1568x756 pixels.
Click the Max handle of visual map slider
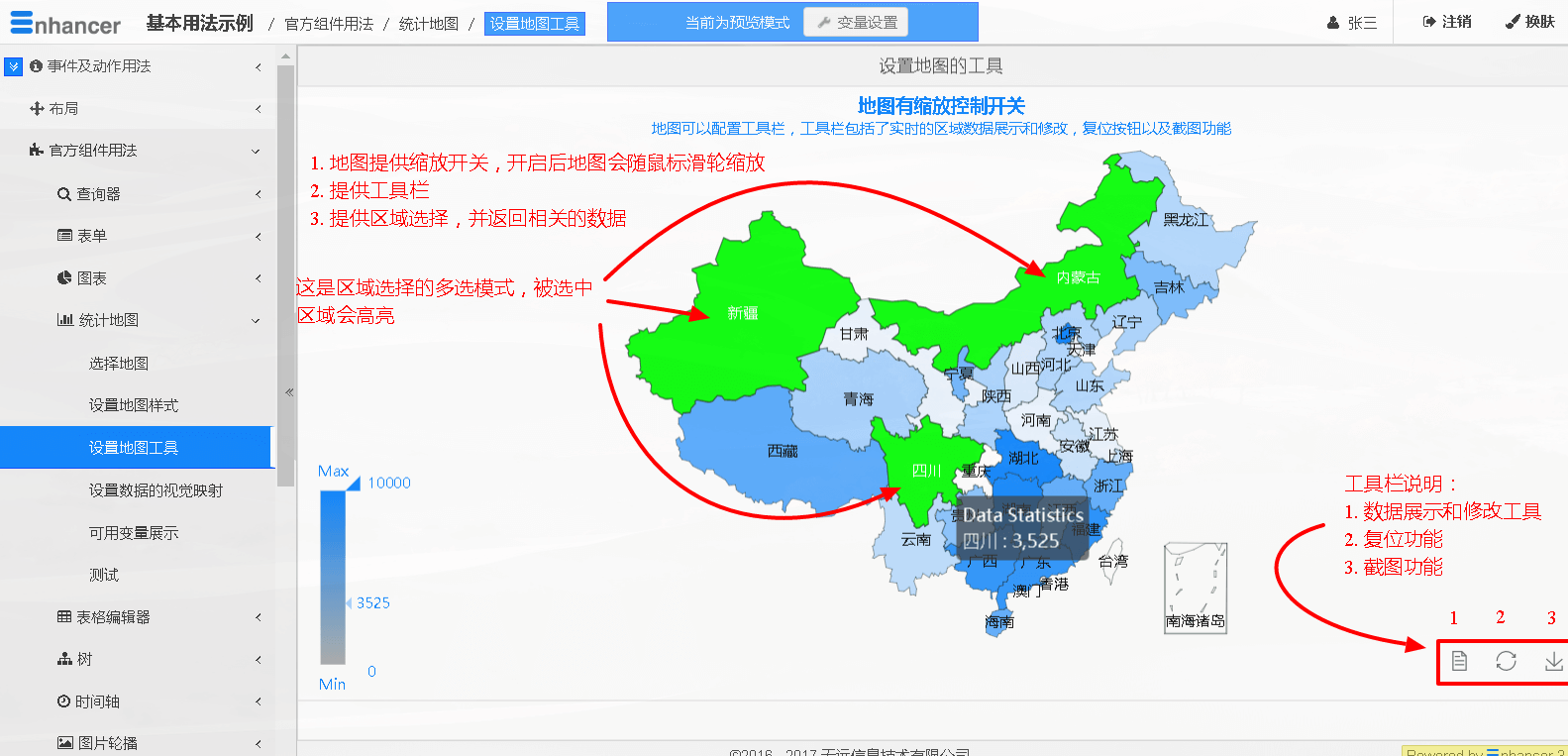pos(353,484)
